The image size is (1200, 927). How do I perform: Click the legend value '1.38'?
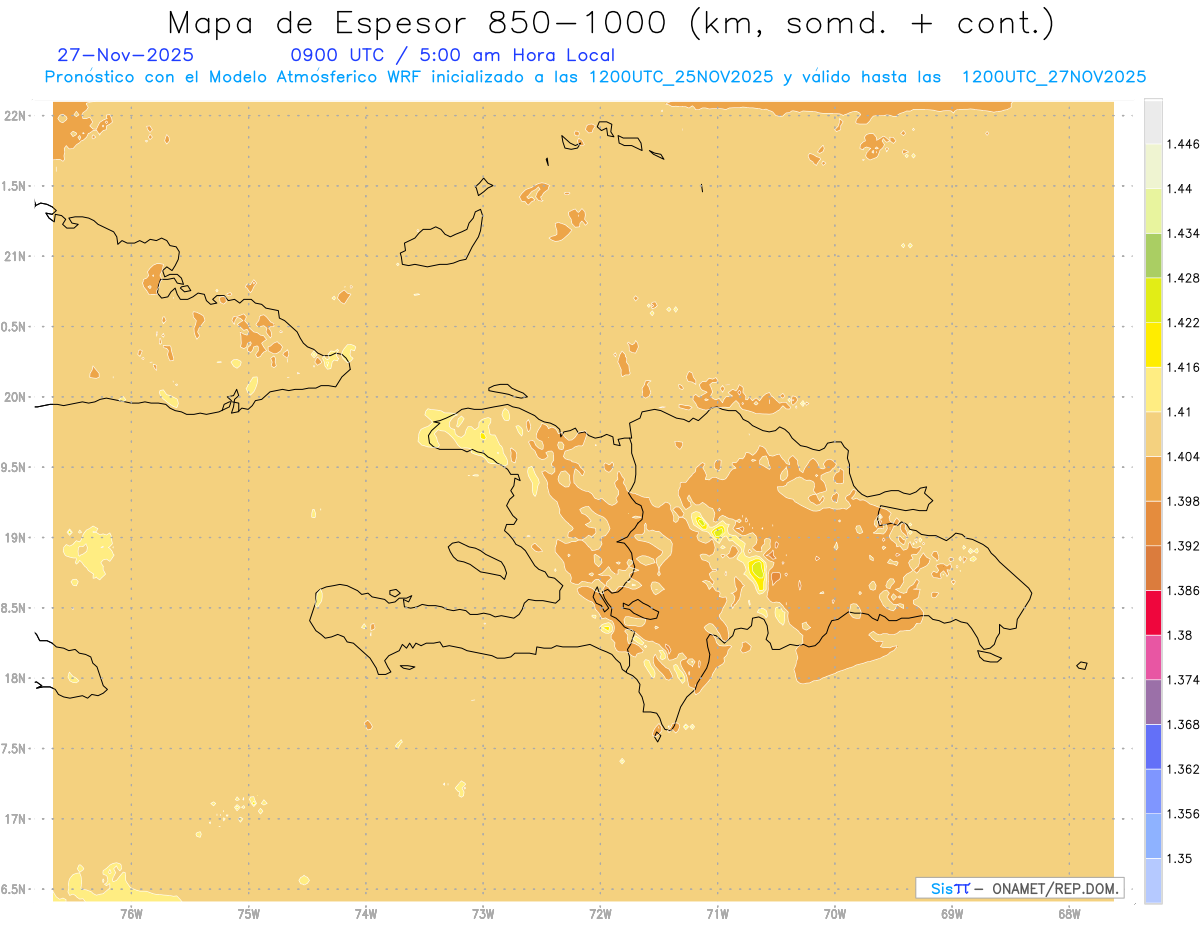1179,635
